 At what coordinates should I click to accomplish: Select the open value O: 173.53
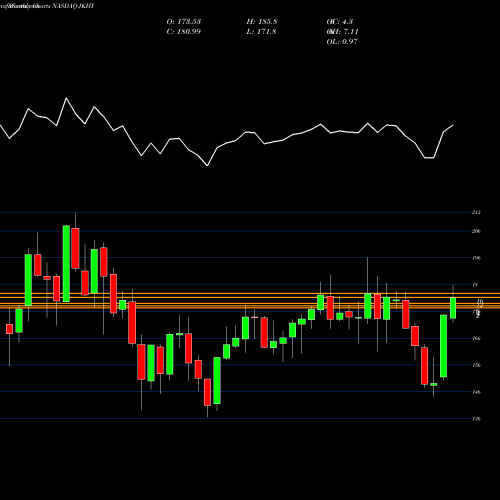coord(184,22)
